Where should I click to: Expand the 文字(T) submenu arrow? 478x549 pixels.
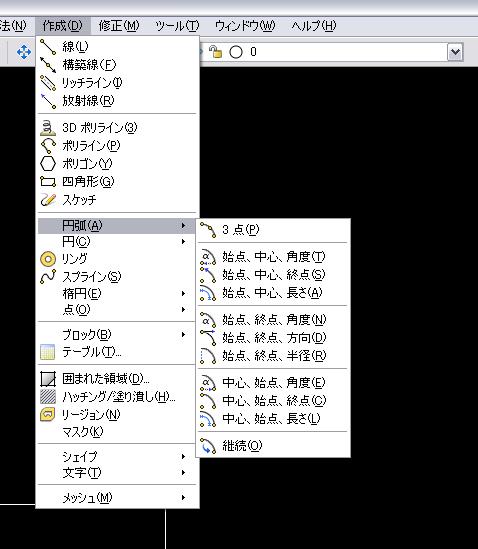coord(183,473)
